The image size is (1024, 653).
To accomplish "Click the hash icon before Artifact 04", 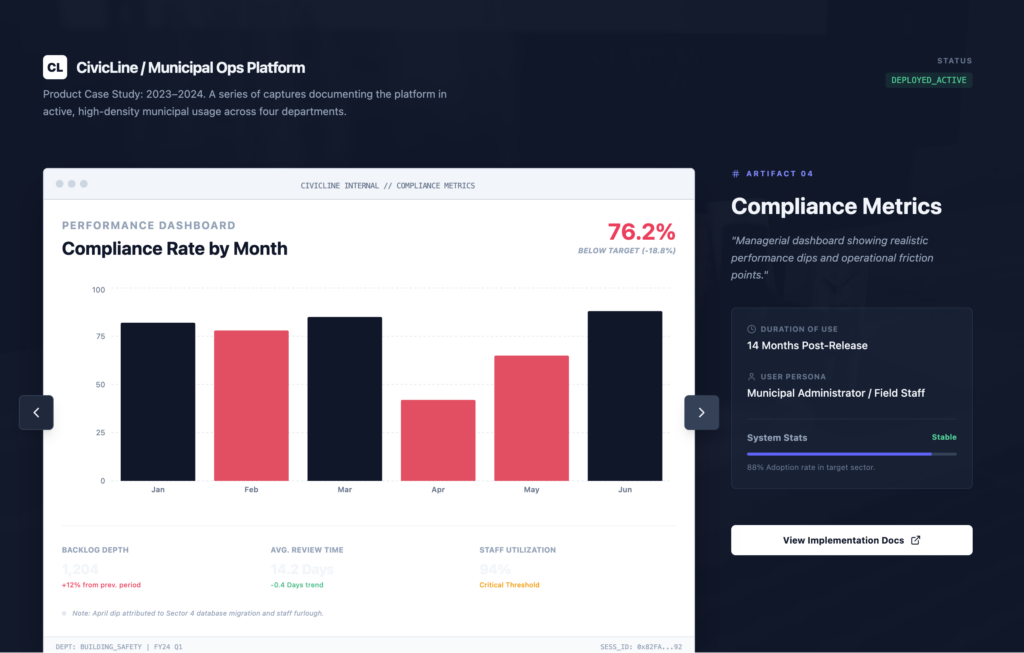I will click(x=736, y=174).
